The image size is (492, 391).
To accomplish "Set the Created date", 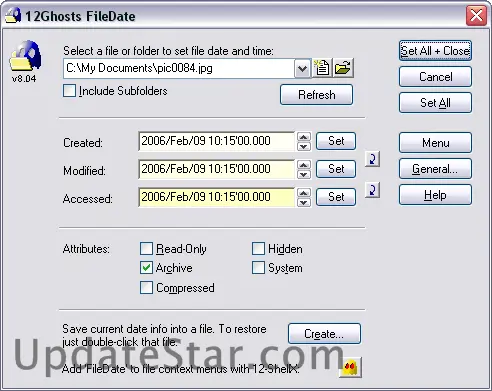I will (x=336, y=141).
